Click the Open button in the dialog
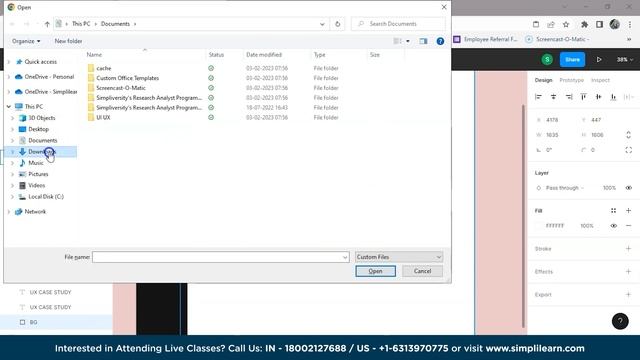The image size is (640, 360). (x=375, y=271)
